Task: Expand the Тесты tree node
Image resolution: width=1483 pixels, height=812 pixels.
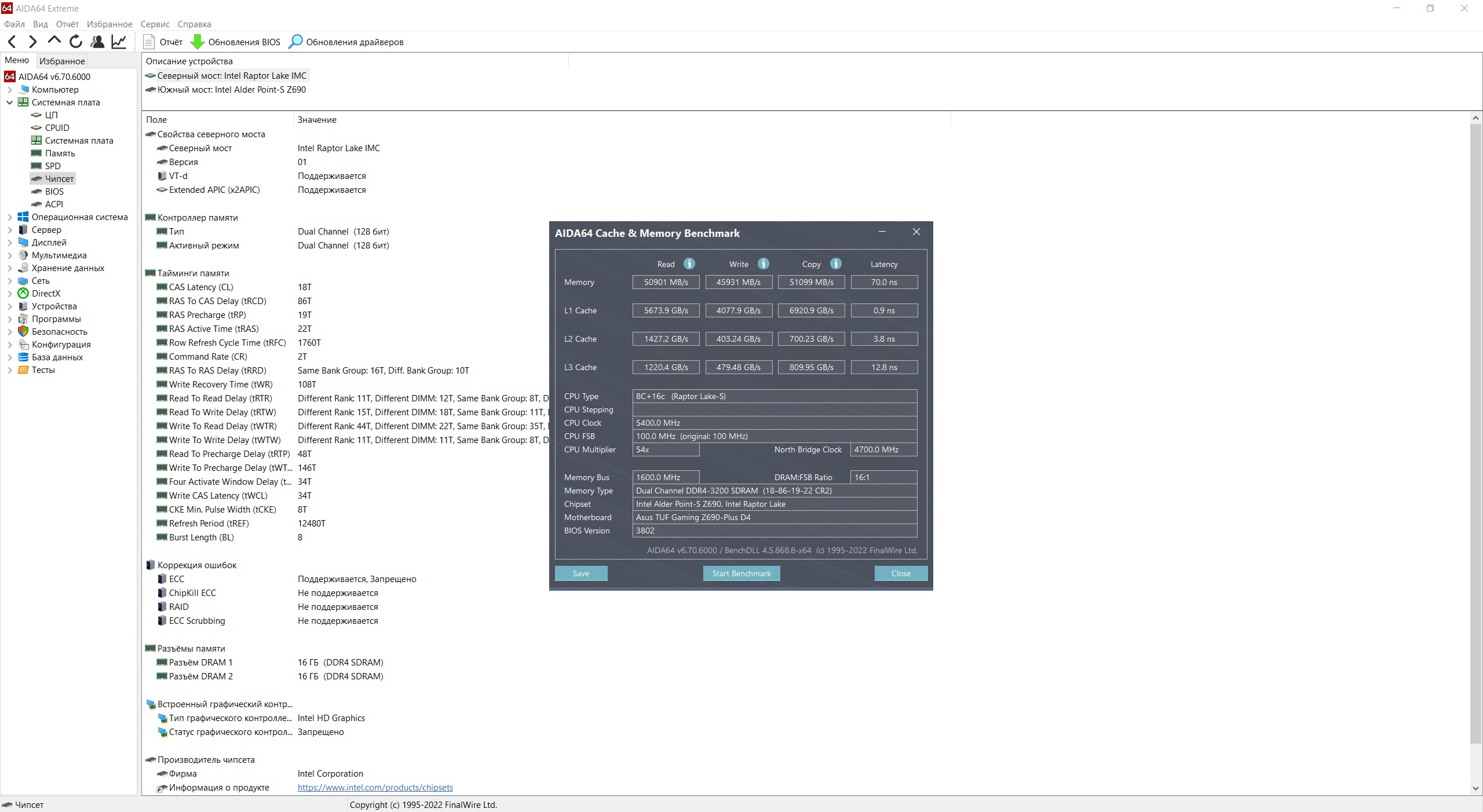Action: coord(10,370)
